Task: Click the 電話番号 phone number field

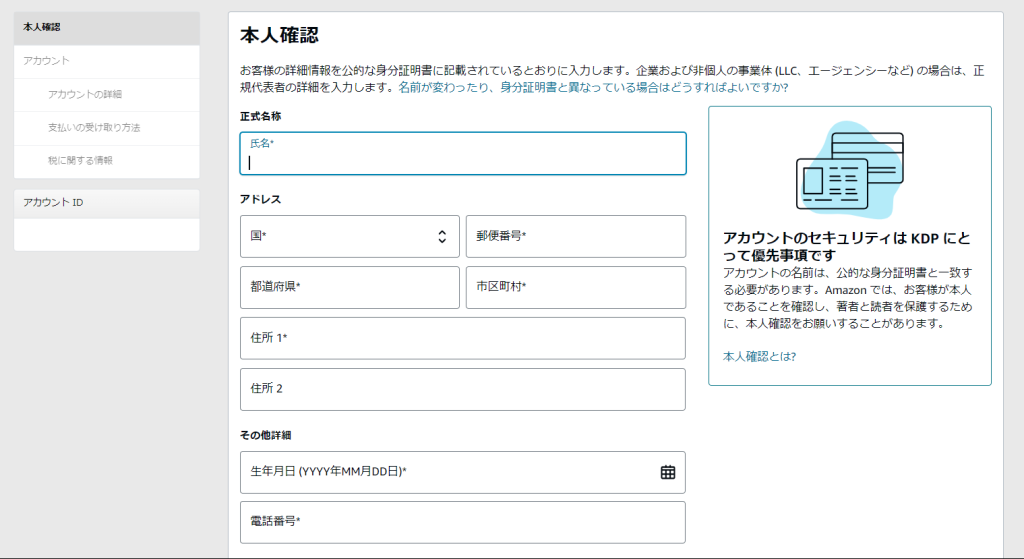Action: point(462,522)
